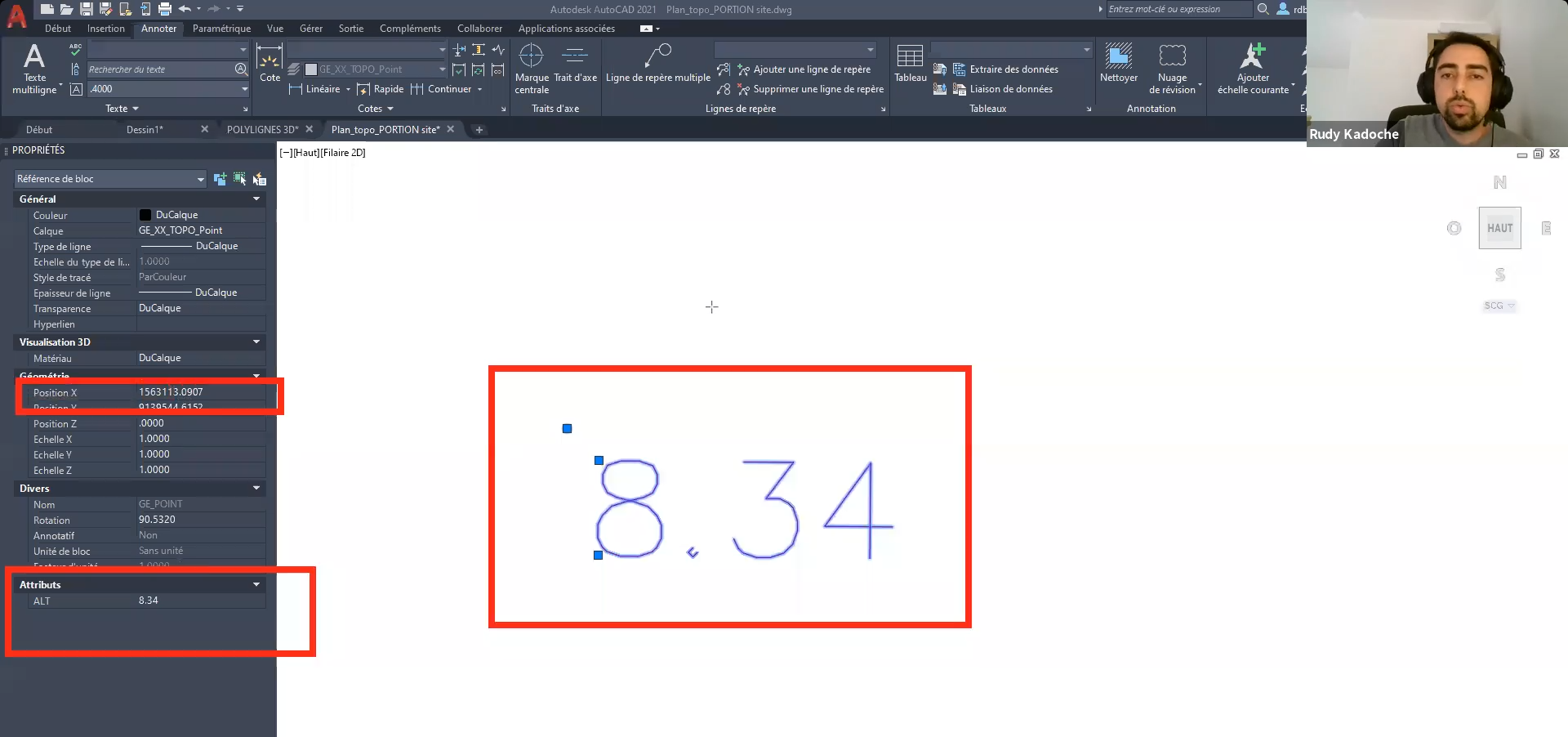This screenshot has height=737, width=1568.
Task: Select the Rapide dimension tool
Action: point(381,89)
